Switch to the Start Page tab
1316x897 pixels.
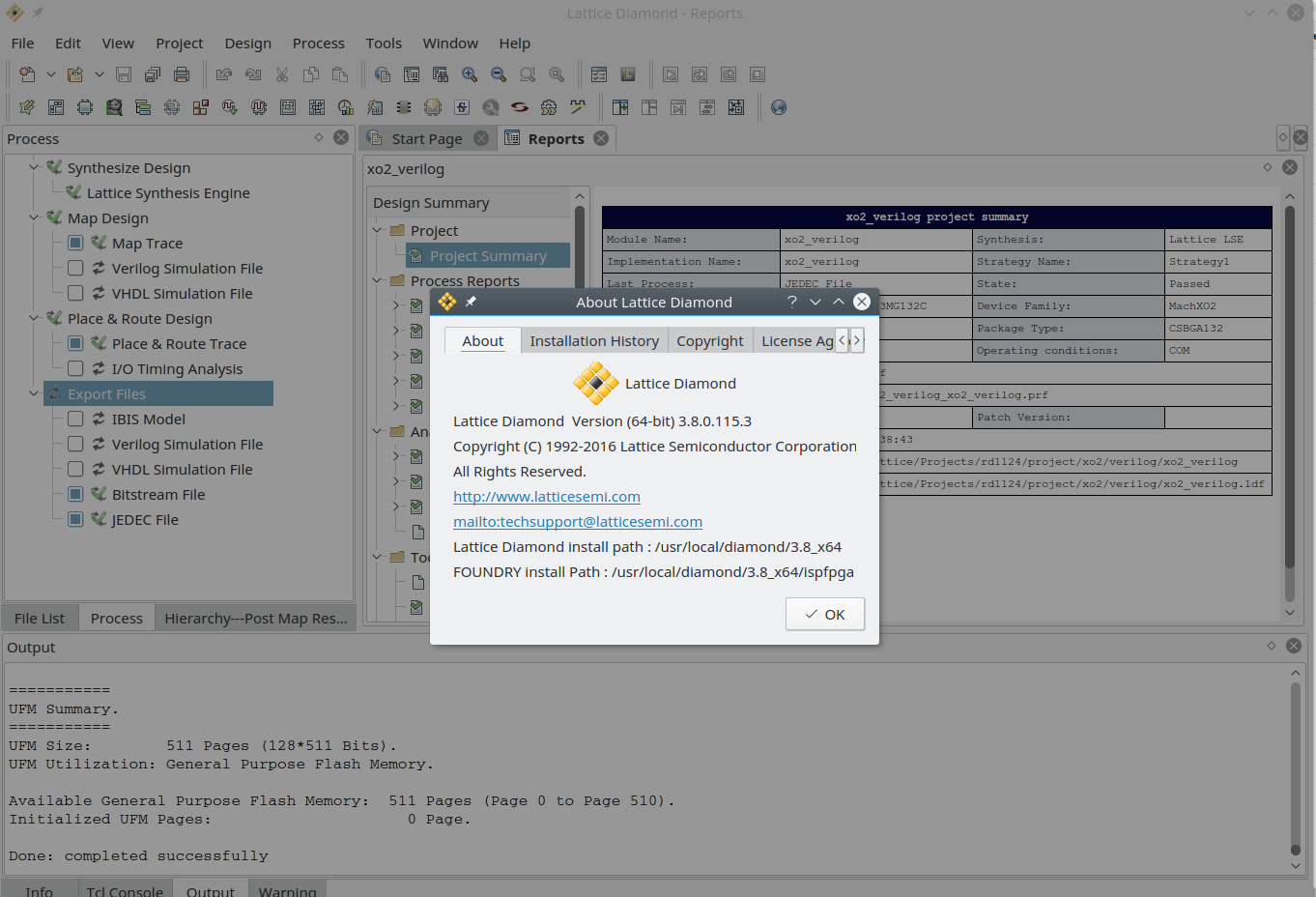click(x=427, y=139)
